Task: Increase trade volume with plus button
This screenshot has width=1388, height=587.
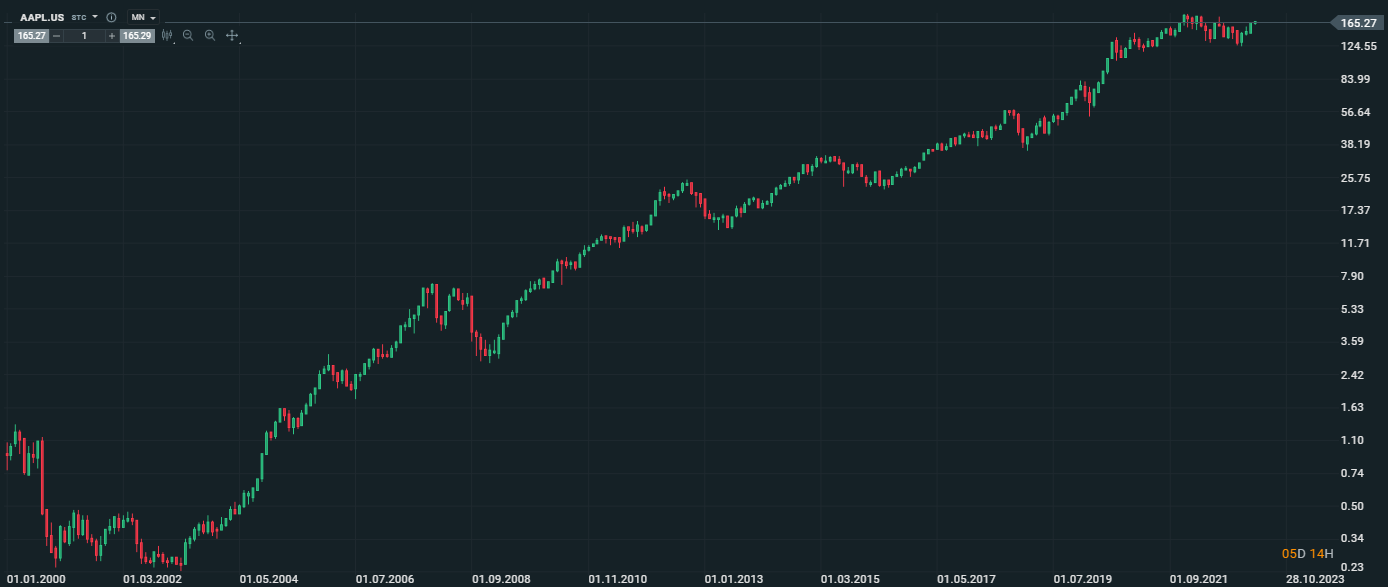Action: pos(112,36)
